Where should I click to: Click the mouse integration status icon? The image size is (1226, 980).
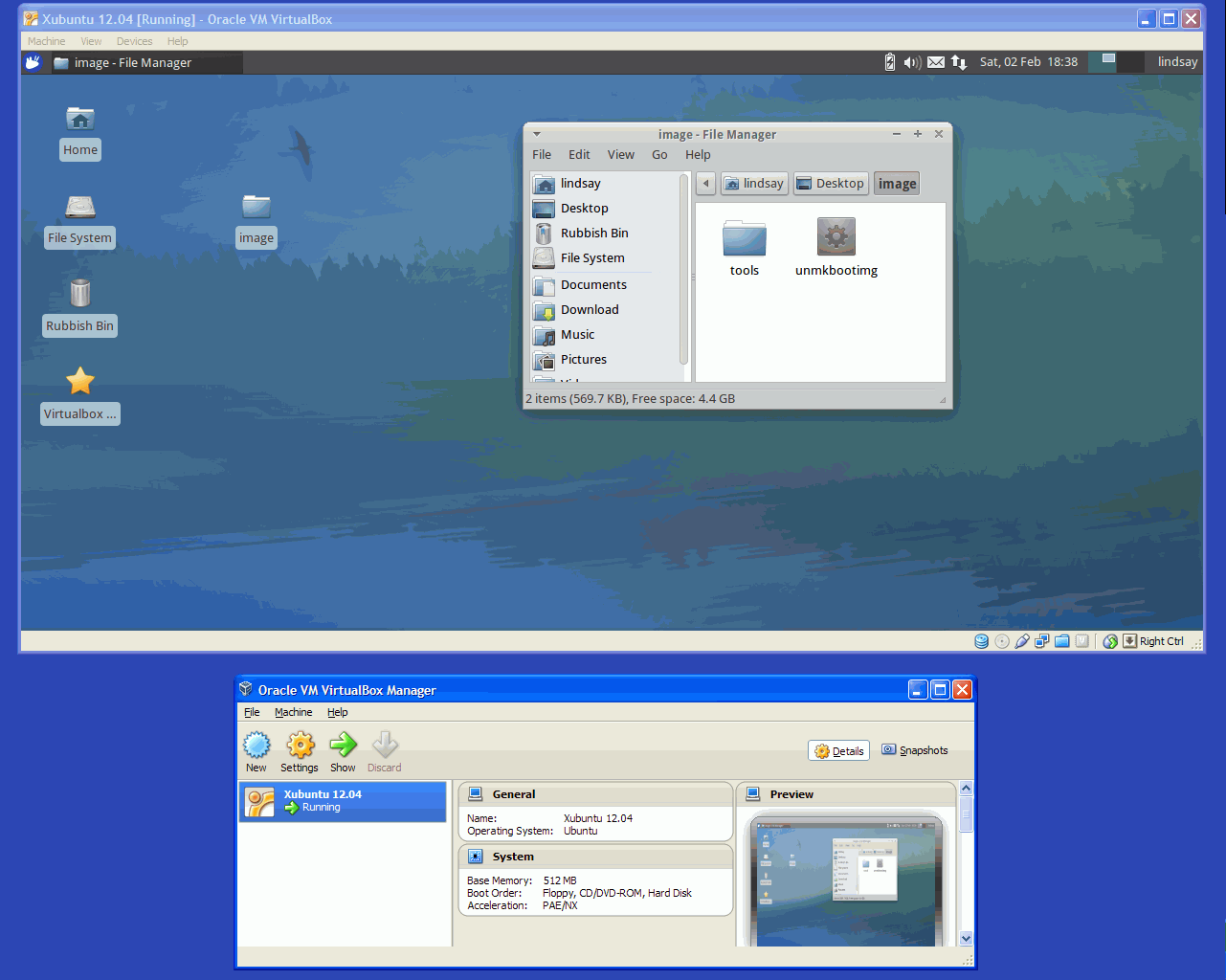(1110, 641)
